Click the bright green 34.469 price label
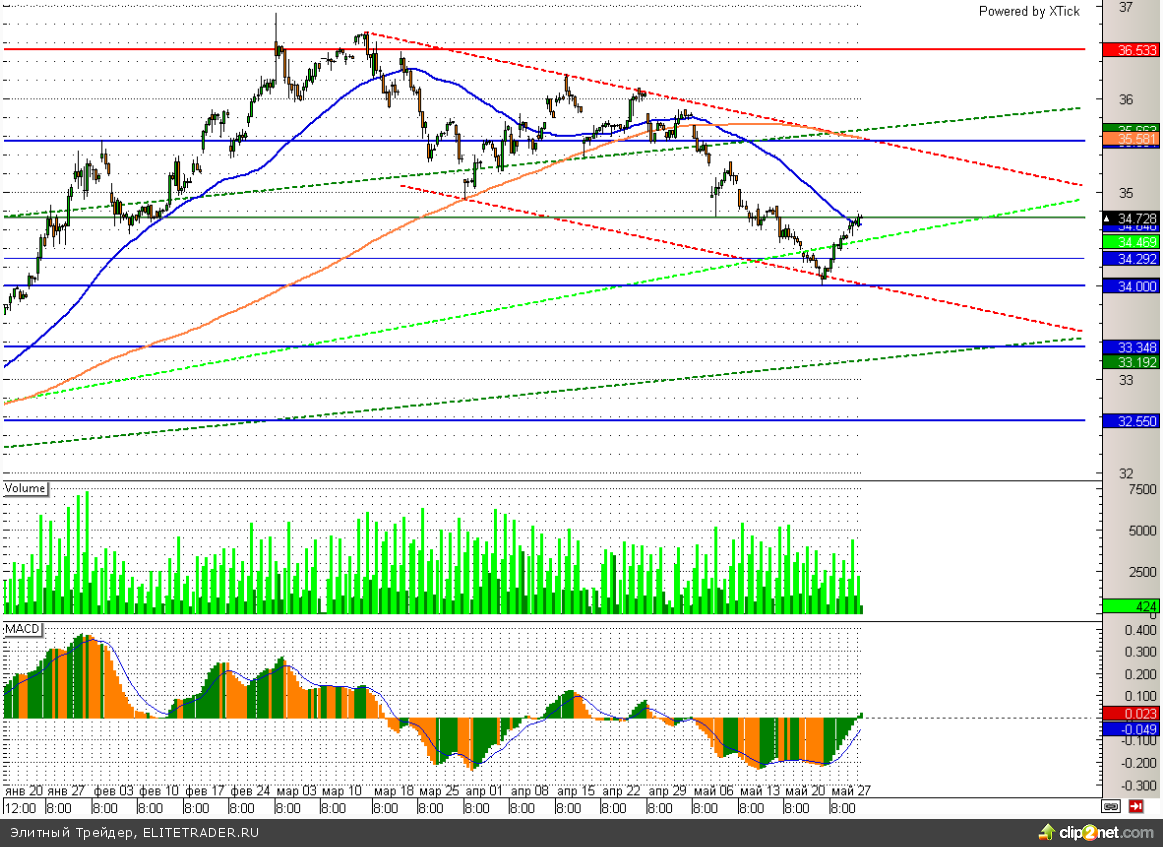1163x847 pixels. (x=1130, y=242)
